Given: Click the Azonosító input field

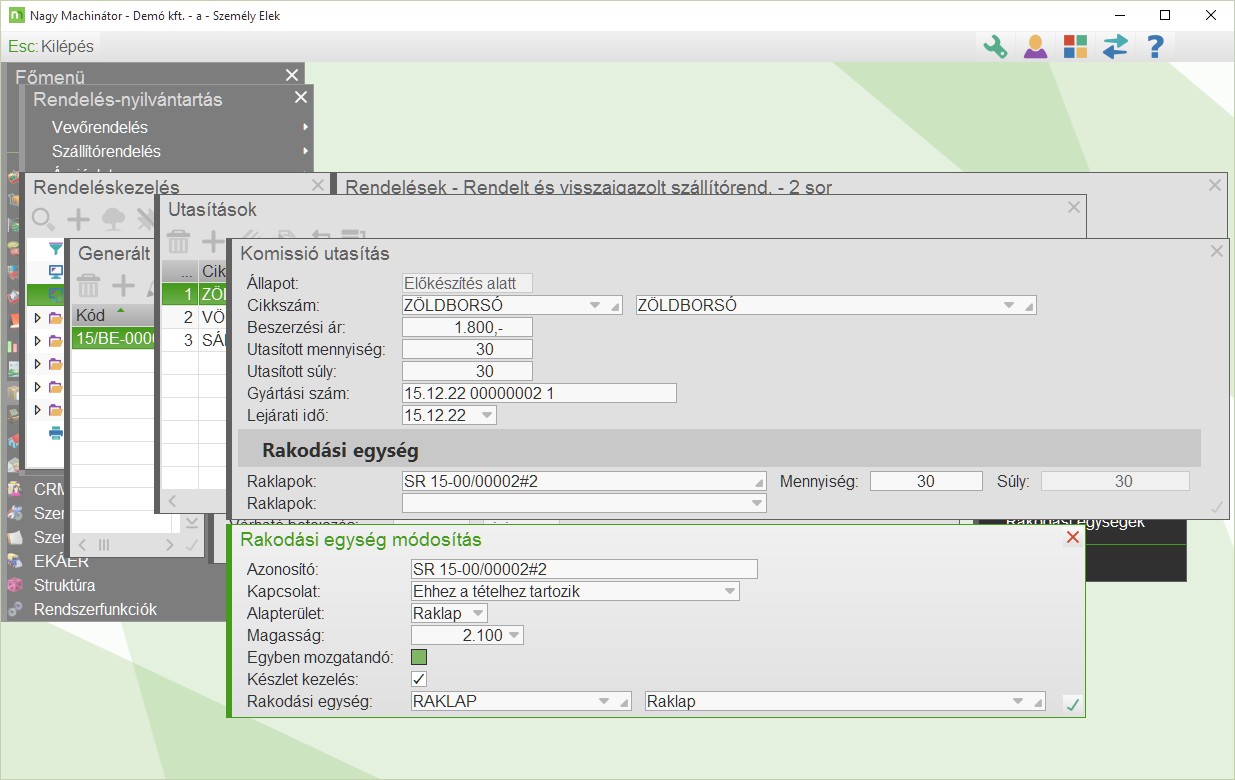Looking at the screenshot, I should coord(585,569).
